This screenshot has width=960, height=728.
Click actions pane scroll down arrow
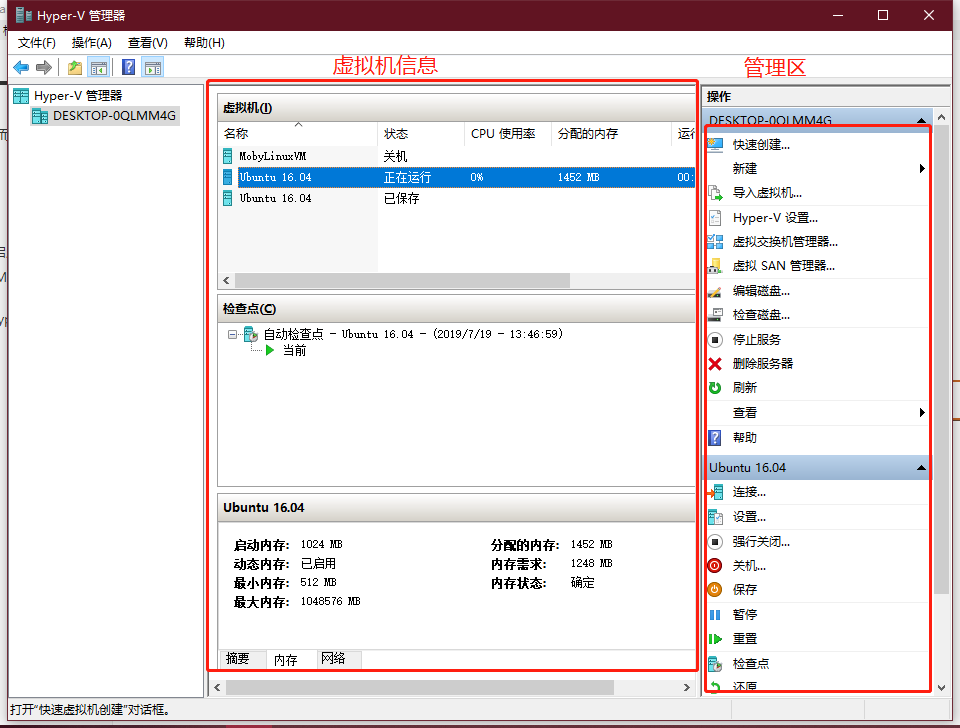coord(942,688)
